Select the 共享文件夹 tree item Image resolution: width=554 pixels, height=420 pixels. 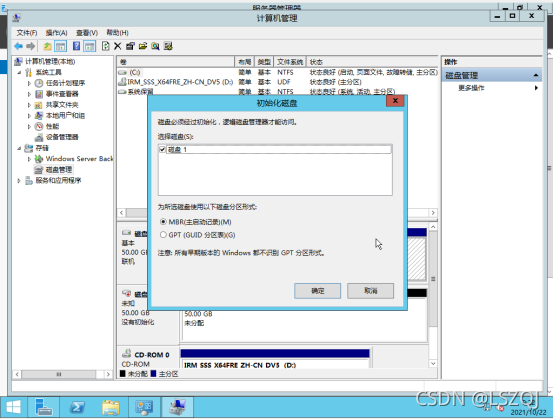click(x=62, y=105)
